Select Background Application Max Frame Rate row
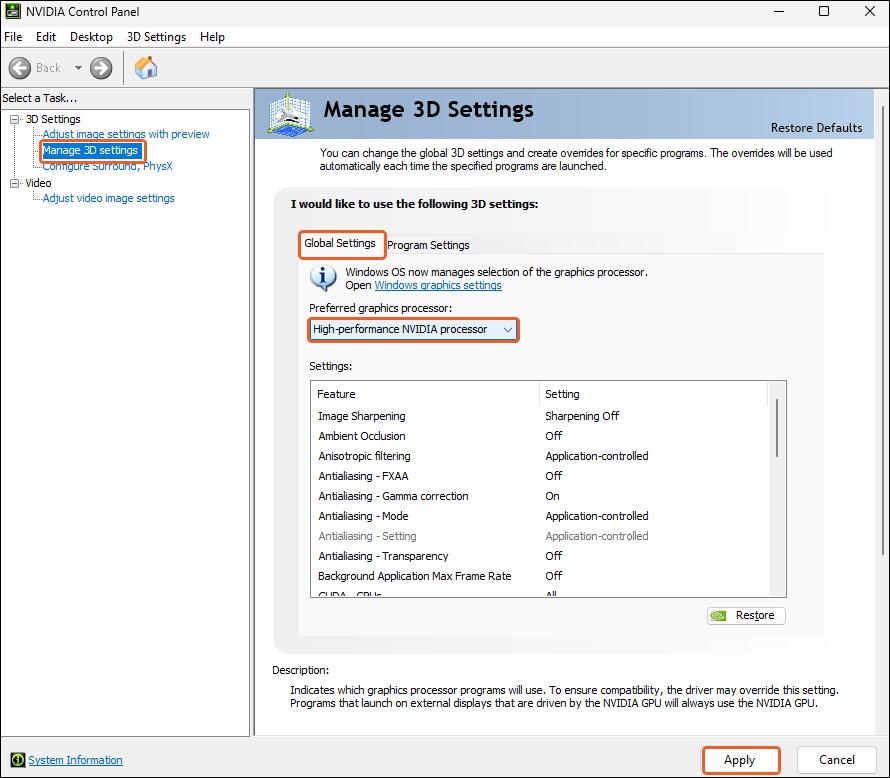Screen dimensions: 890x778 coord(539,576)
